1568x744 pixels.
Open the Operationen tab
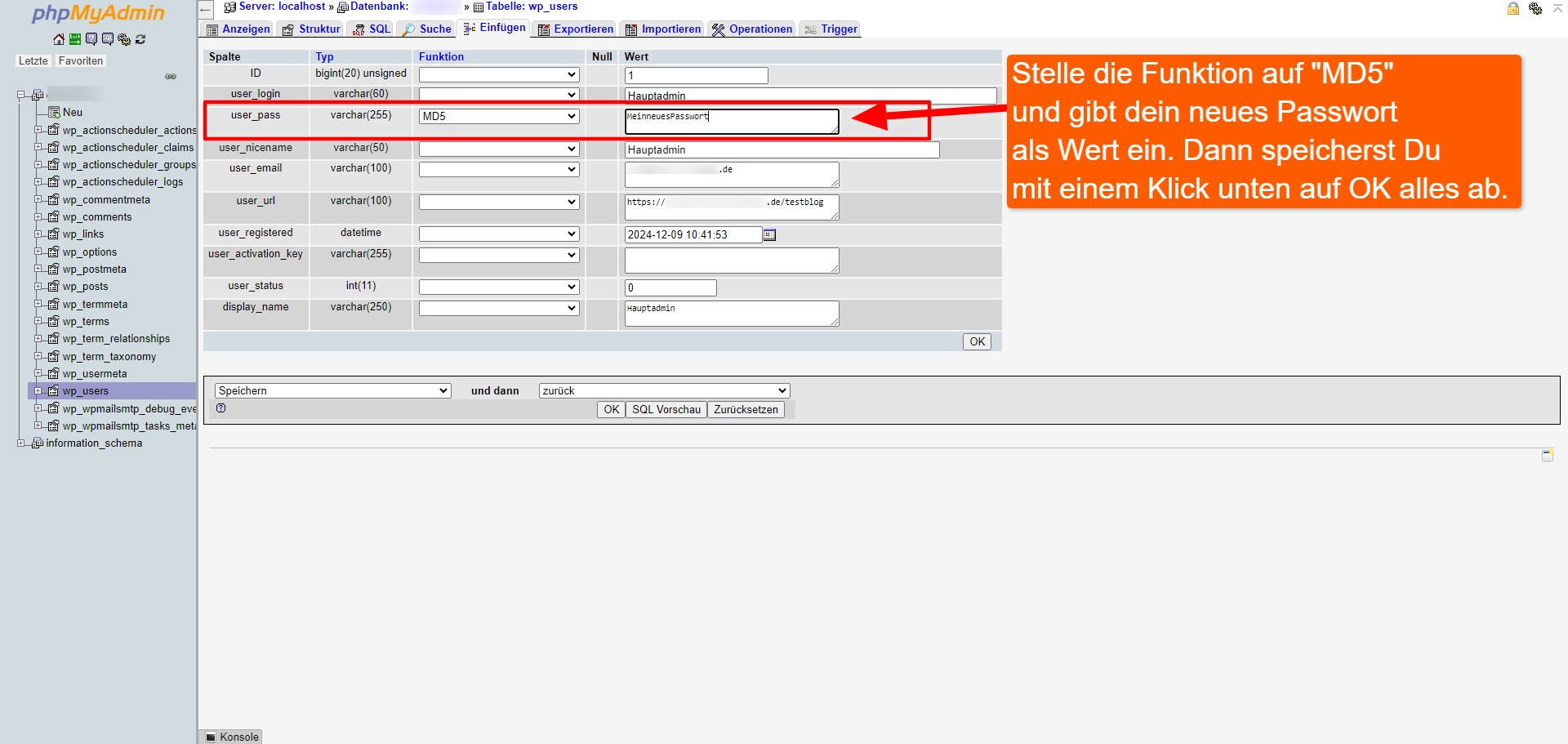coord(752,29)
